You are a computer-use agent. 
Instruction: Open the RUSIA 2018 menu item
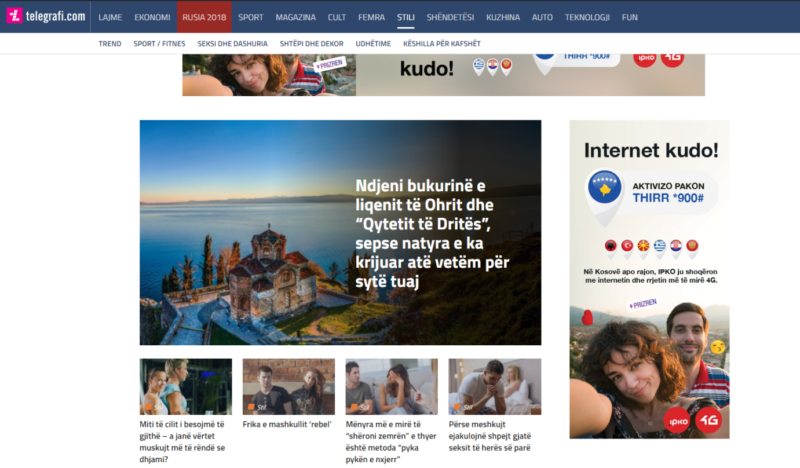coord(204,17)
